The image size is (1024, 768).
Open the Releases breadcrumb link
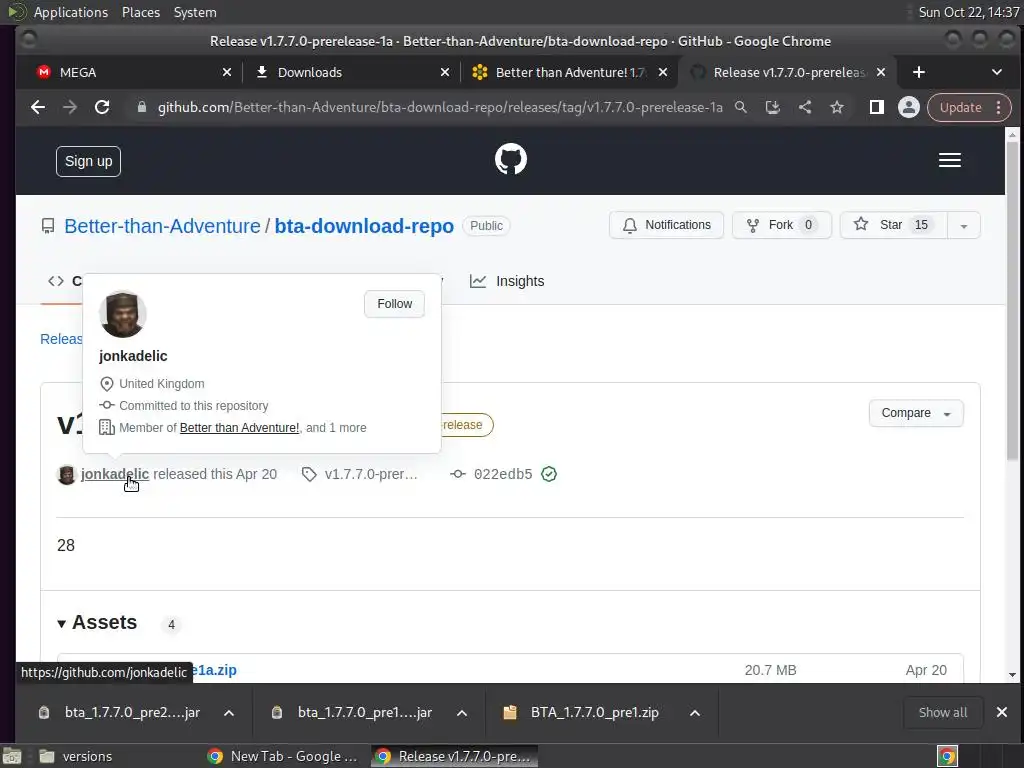pos(61,339)
